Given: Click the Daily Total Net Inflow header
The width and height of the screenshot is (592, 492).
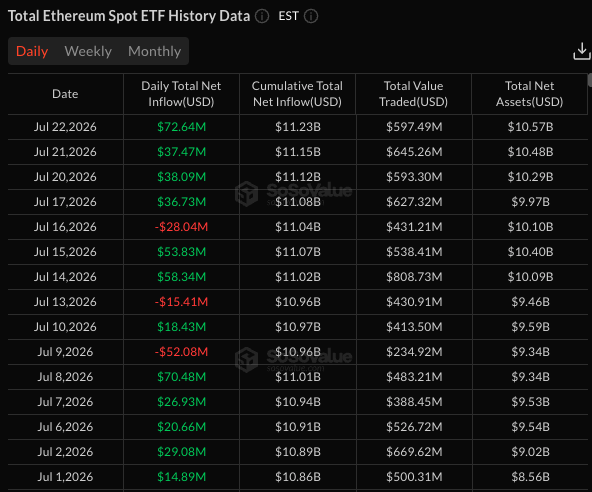Looking at the screenshot, I should 181,94.
